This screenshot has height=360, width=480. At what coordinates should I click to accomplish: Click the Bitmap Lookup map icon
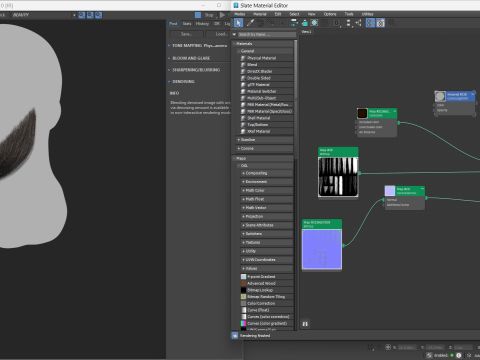(x=243, y=290)
